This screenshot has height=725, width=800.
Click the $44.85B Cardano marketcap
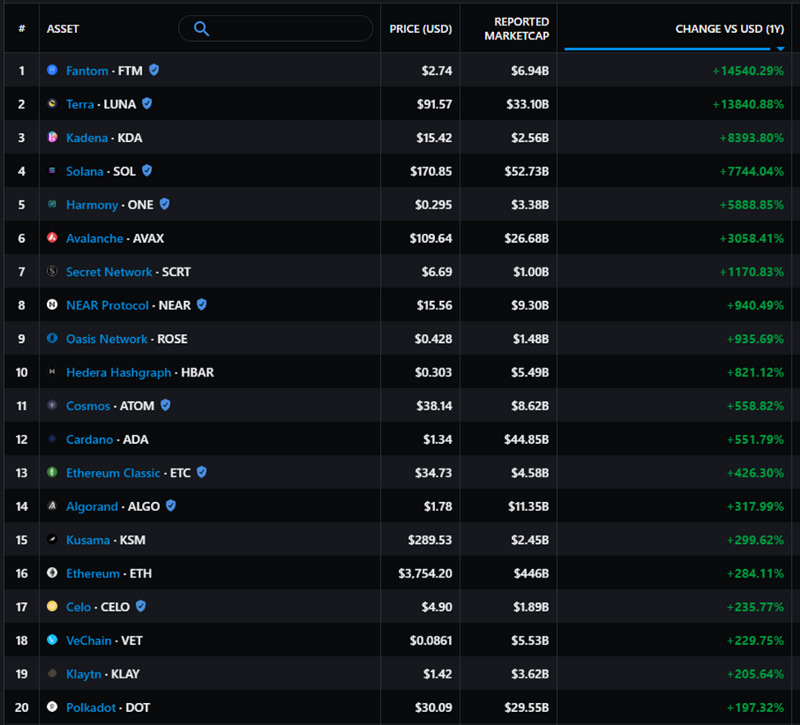click(x=527, y=439)
